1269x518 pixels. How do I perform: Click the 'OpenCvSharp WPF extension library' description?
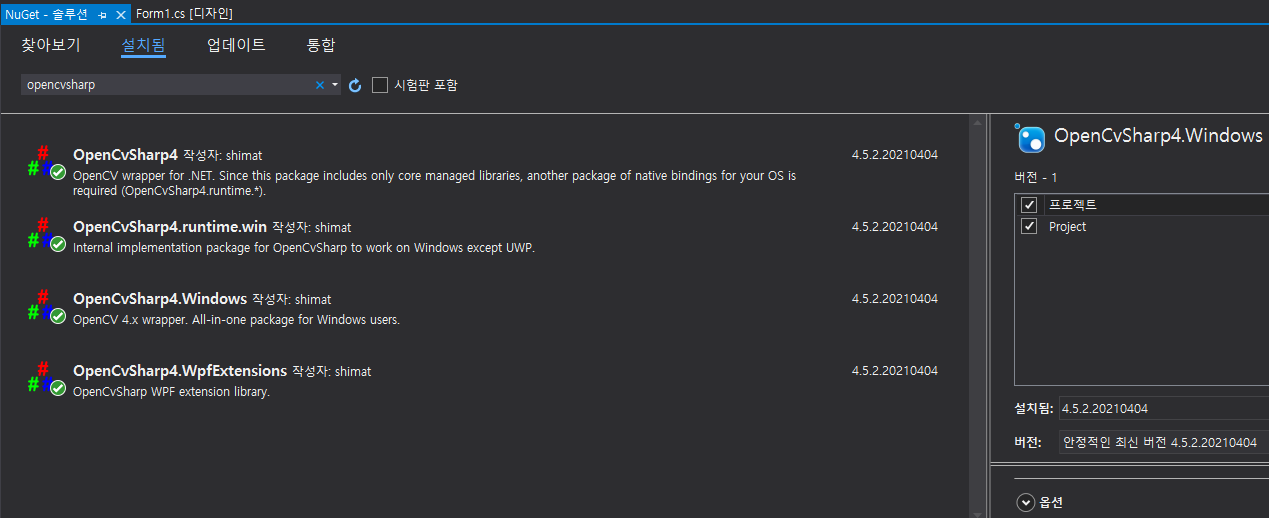tap(171, 392)
